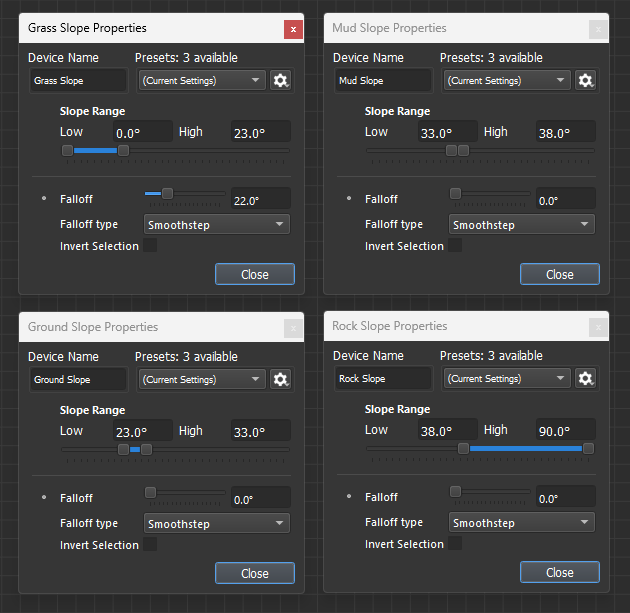Check Invert Selection in Rock Slope dialog
The width and height of the screenshot is (630, 613).
pos(455,544)
